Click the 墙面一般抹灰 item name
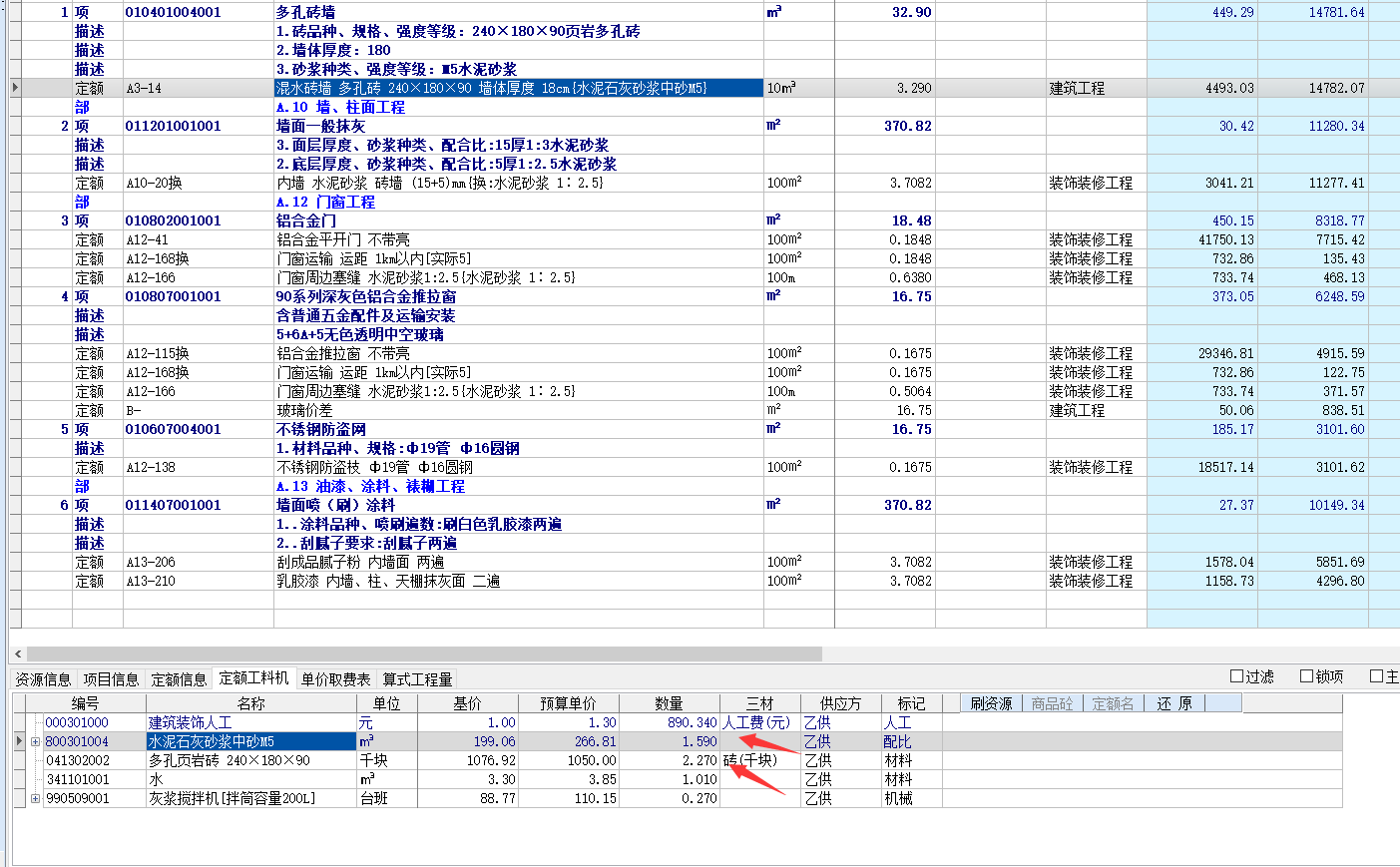 pos(320,126)
